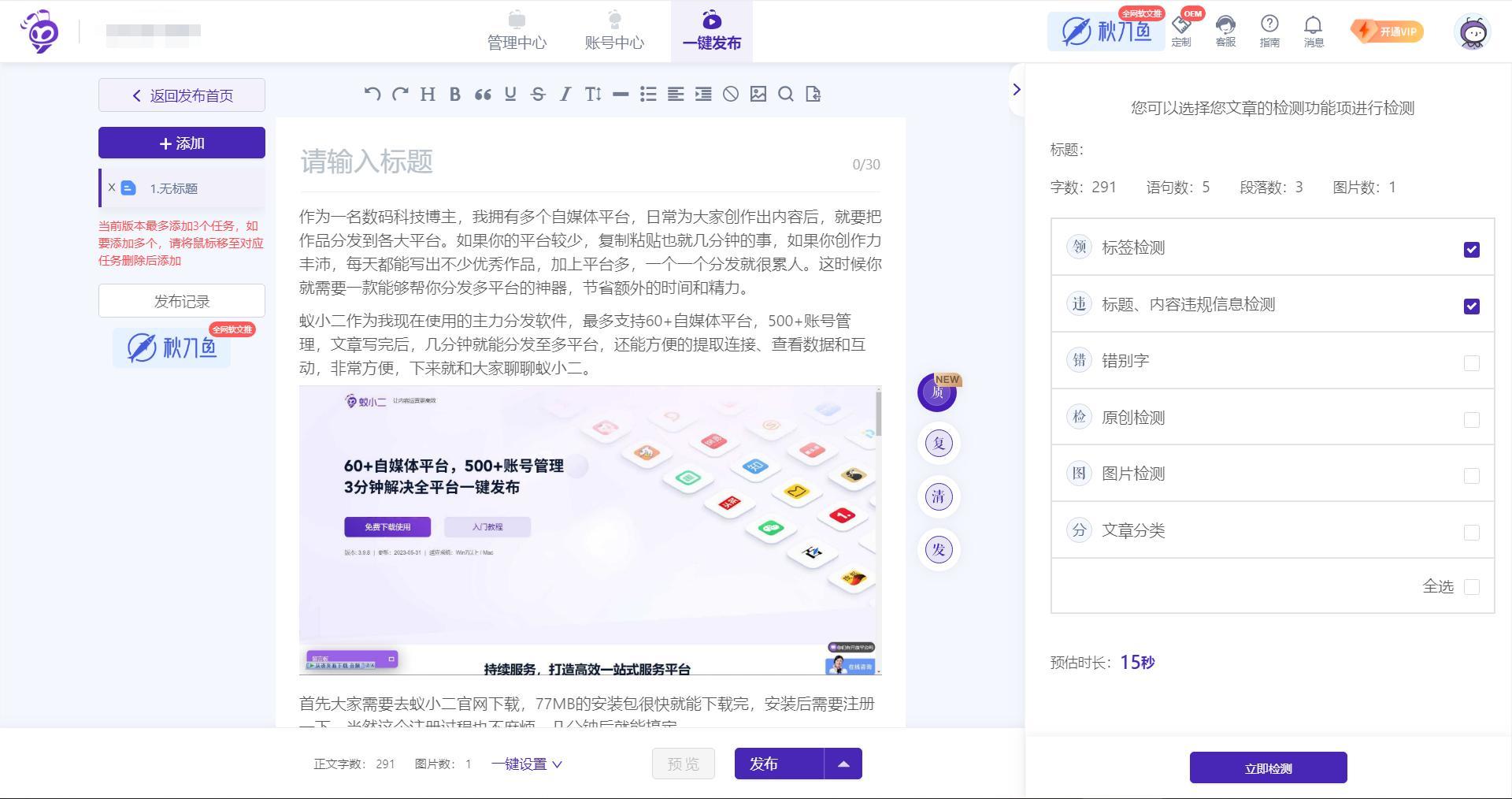1512x799 pixels.
Task: Click the 预览 preview button
Action: (x=683, y=764)
